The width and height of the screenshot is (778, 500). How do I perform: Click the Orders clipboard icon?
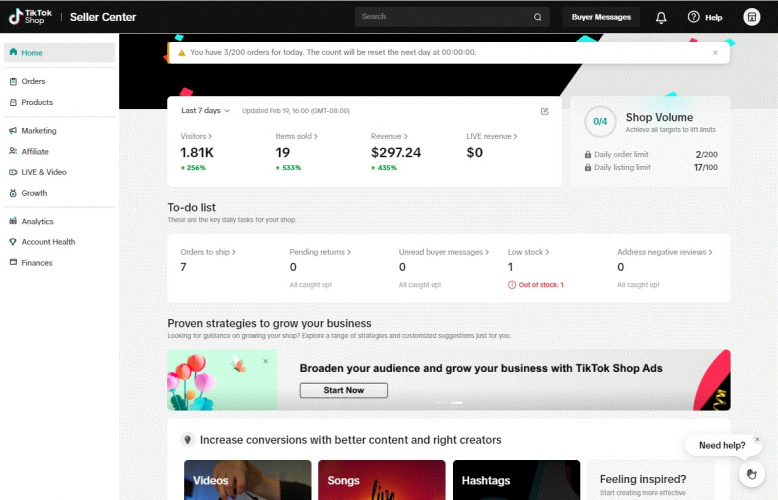(13, 81)
